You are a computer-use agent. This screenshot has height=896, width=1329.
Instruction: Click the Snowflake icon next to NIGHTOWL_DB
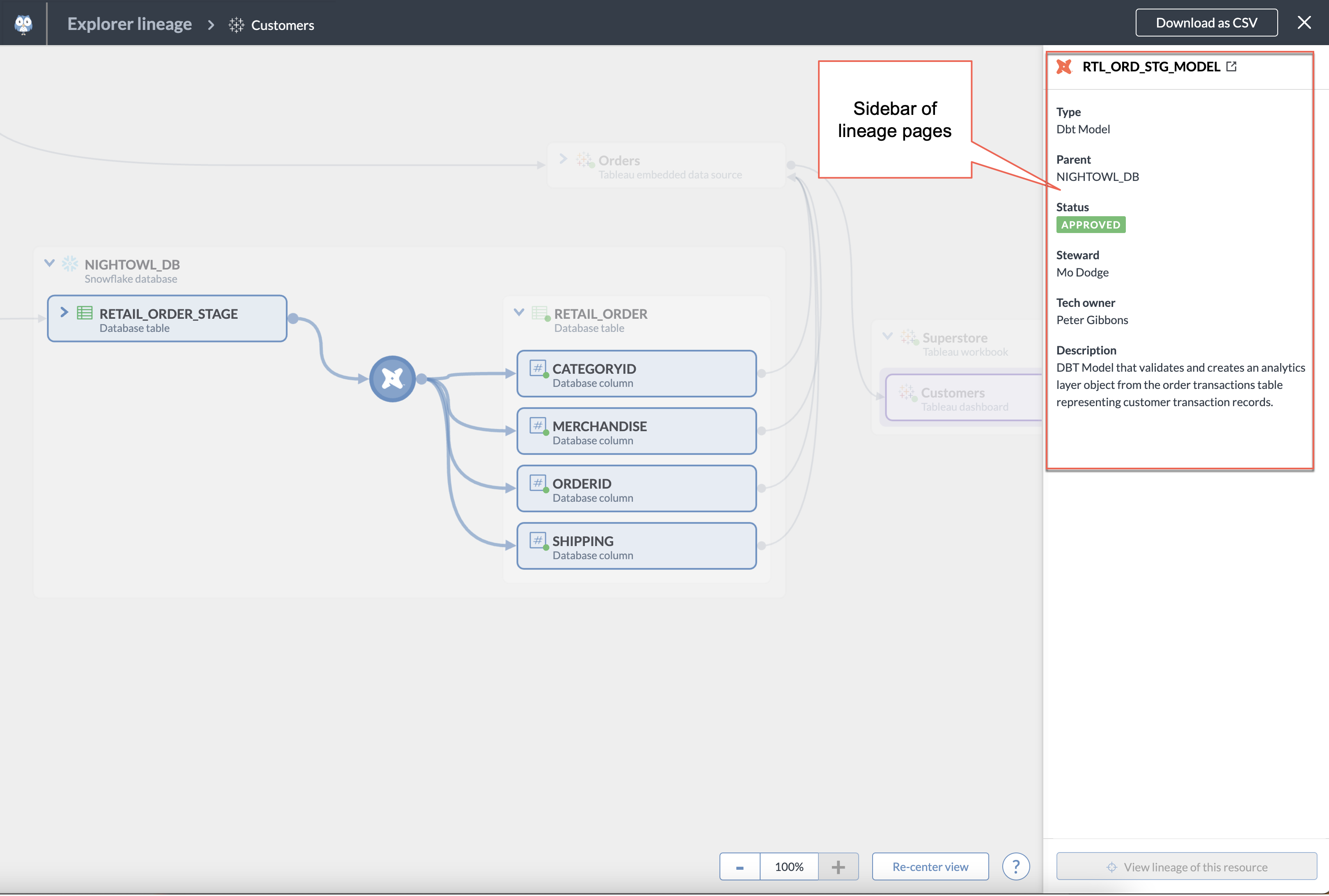[70, 263]
